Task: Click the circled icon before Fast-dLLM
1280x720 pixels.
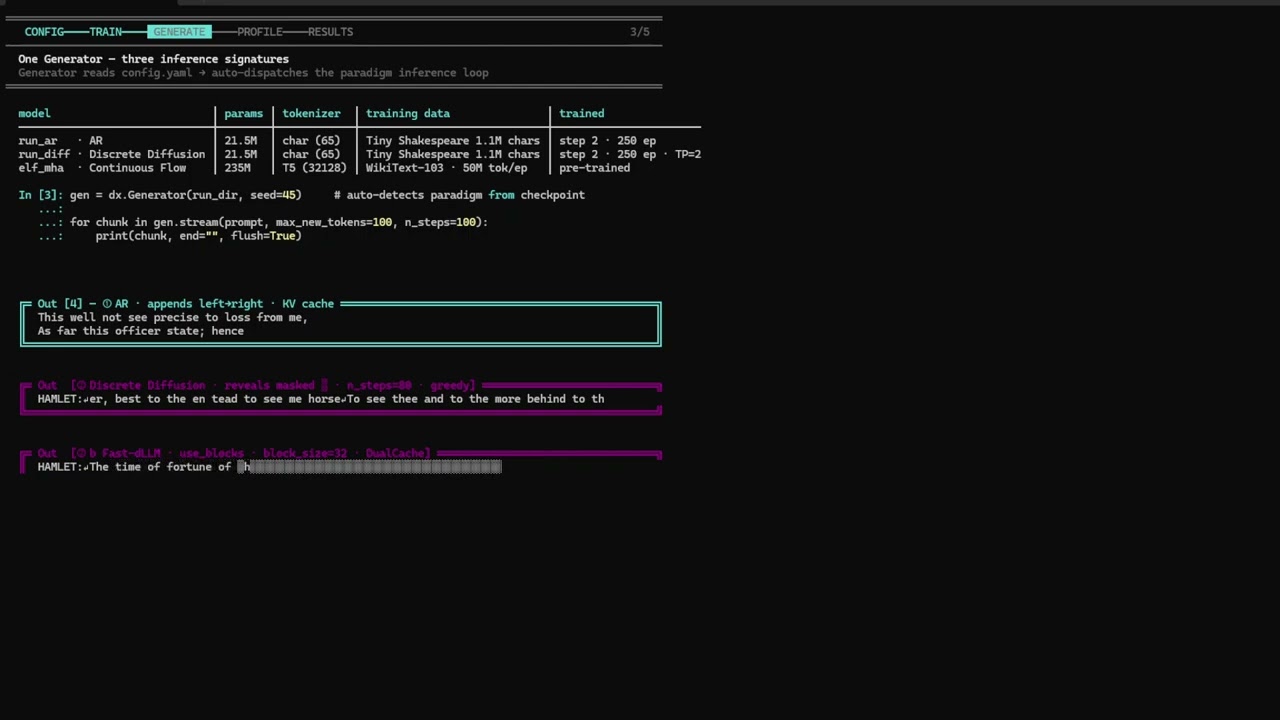Action: pos(80,454)
